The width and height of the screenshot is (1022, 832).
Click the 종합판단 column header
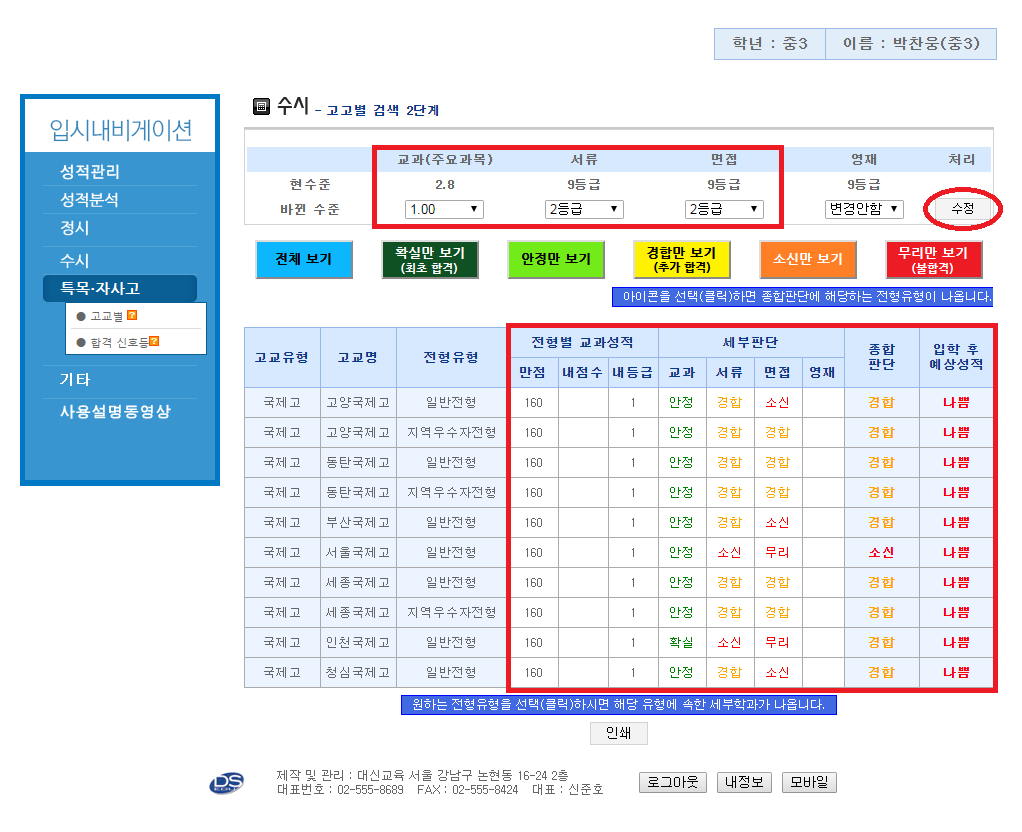(x=881, y=357)
